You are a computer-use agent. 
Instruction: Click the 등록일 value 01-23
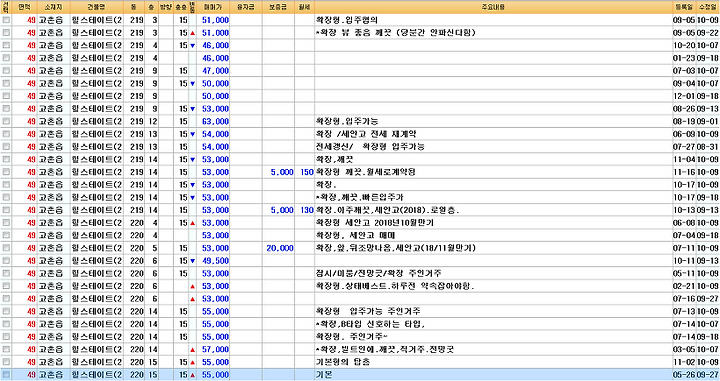(x=684, y=58)
